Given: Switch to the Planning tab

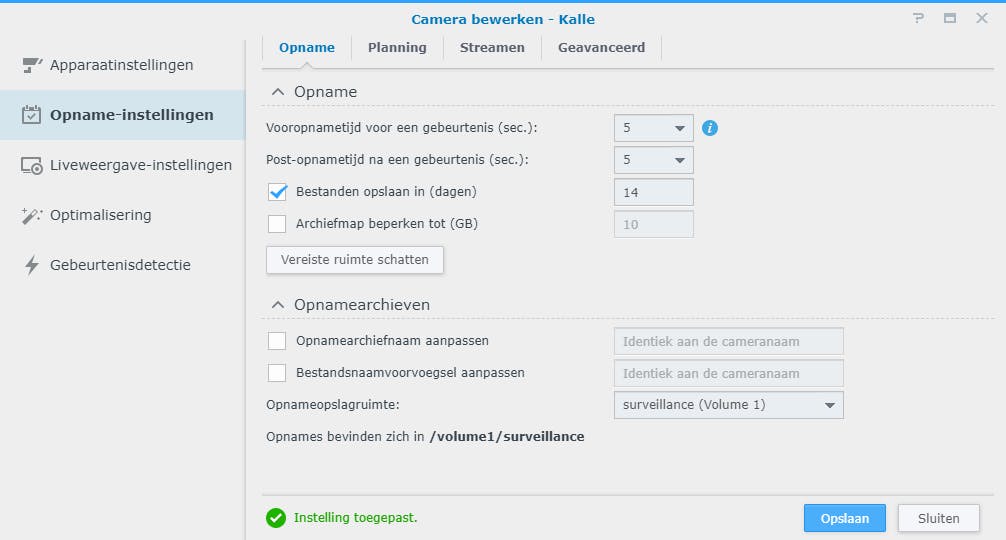Looking at the screenshot, I should 397,47.
